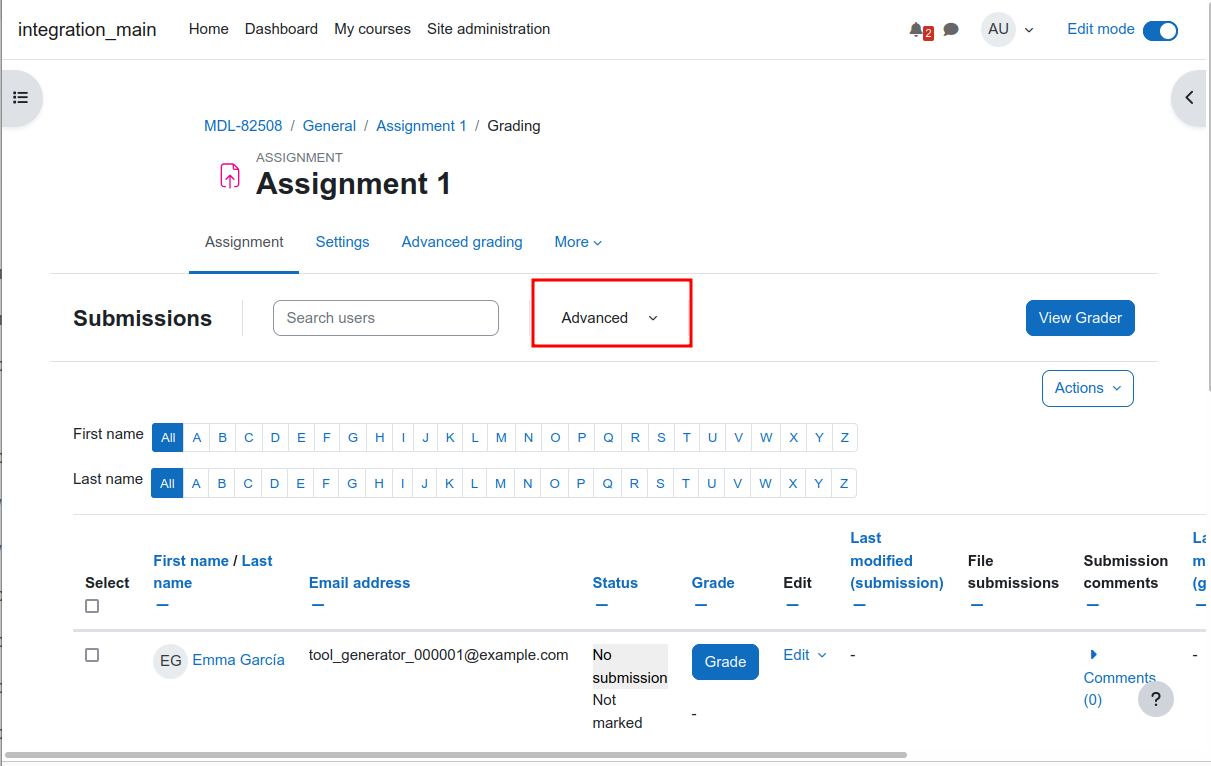Sort by Last modified (submission) header

coord(897,560)
